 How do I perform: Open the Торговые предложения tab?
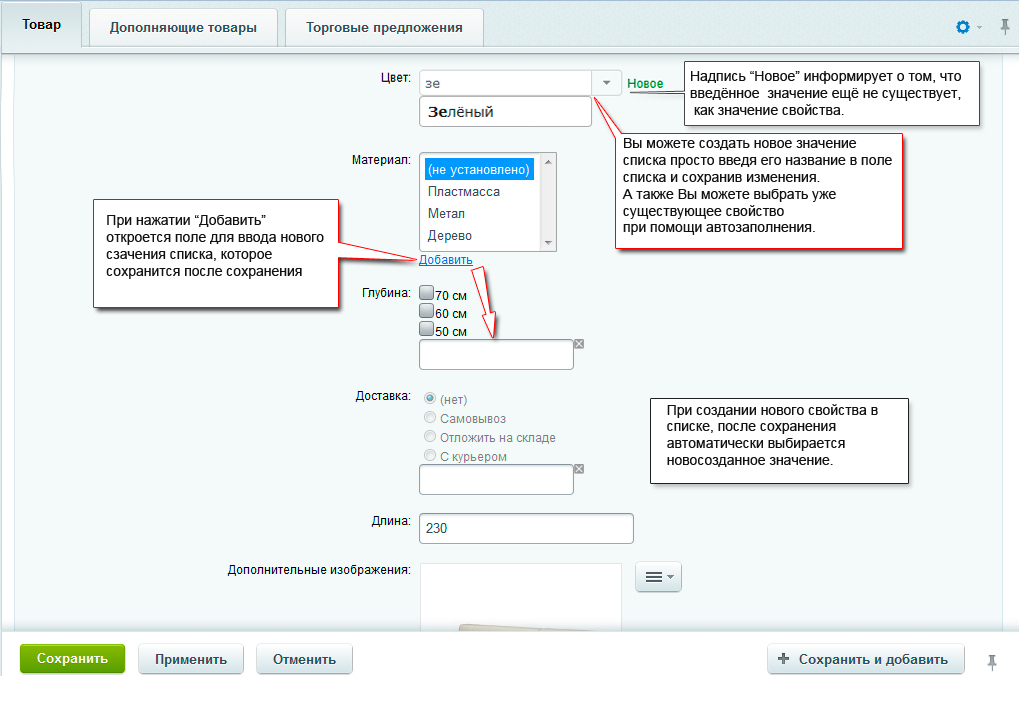pos(384,28)
